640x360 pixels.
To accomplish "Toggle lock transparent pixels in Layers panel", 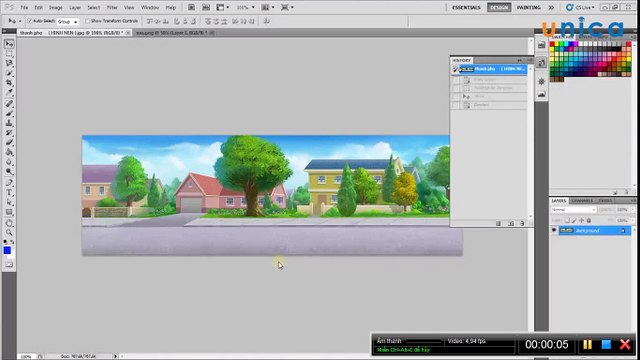I will click(x=567, y=220).
